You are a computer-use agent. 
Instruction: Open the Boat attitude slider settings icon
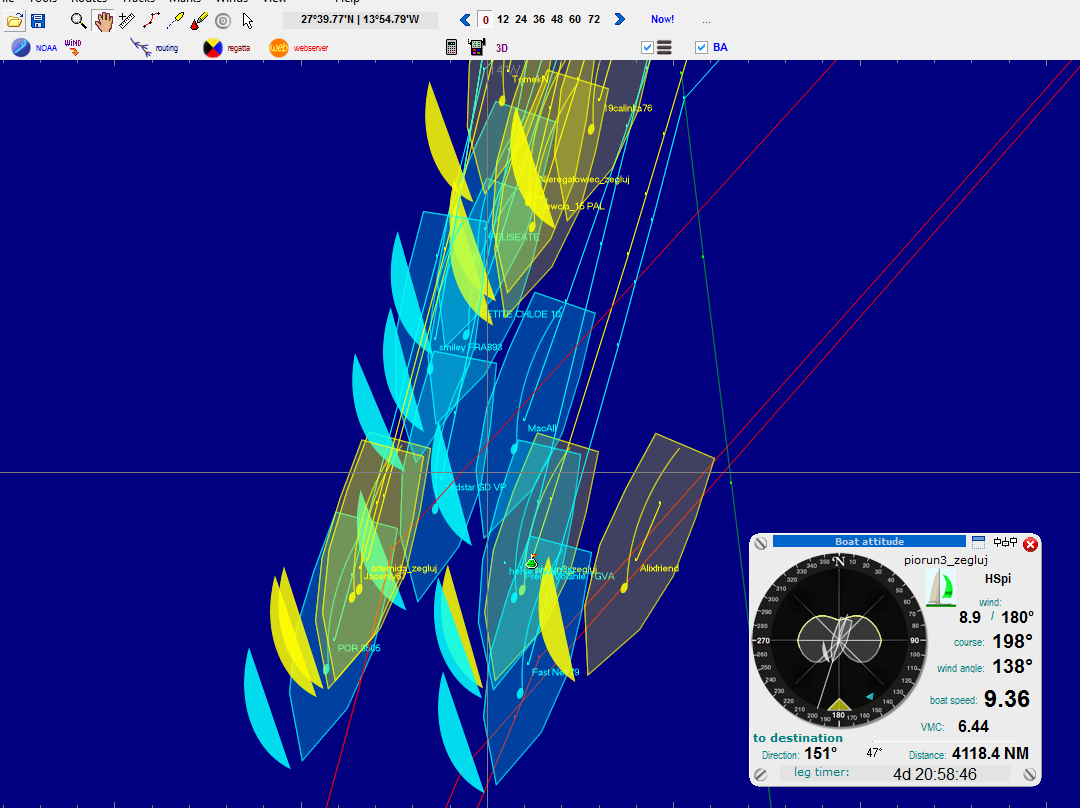pos(1006,542)
